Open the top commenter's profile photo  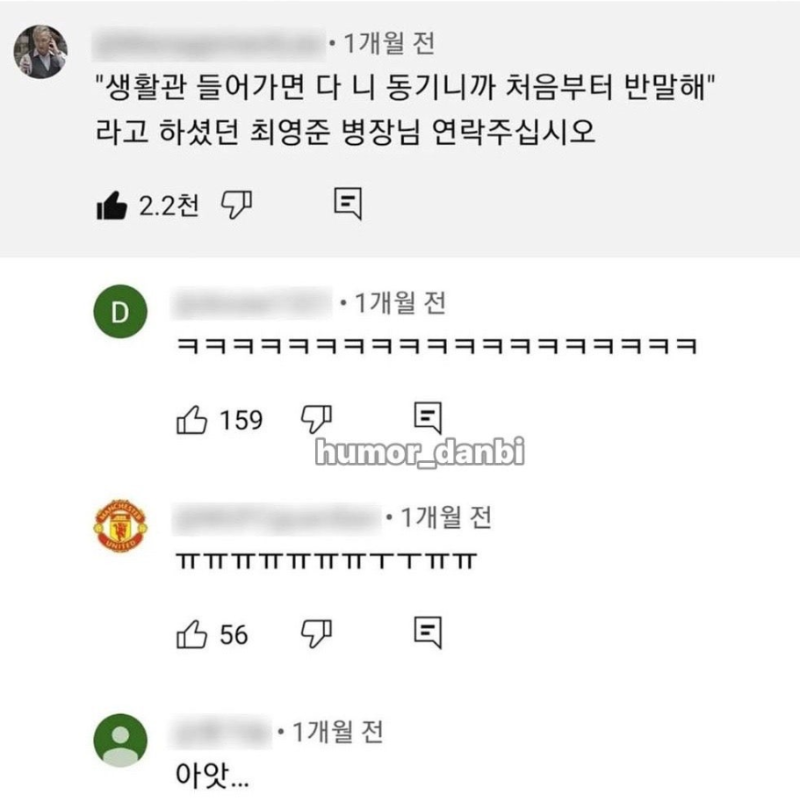pyautogui.click(x=40, y=52)
